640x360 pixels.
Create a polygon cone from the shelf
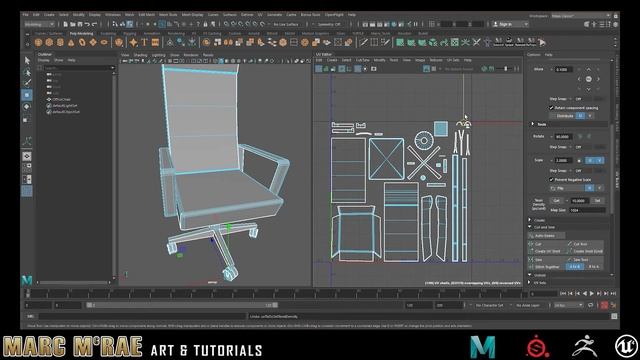[71, 42]
